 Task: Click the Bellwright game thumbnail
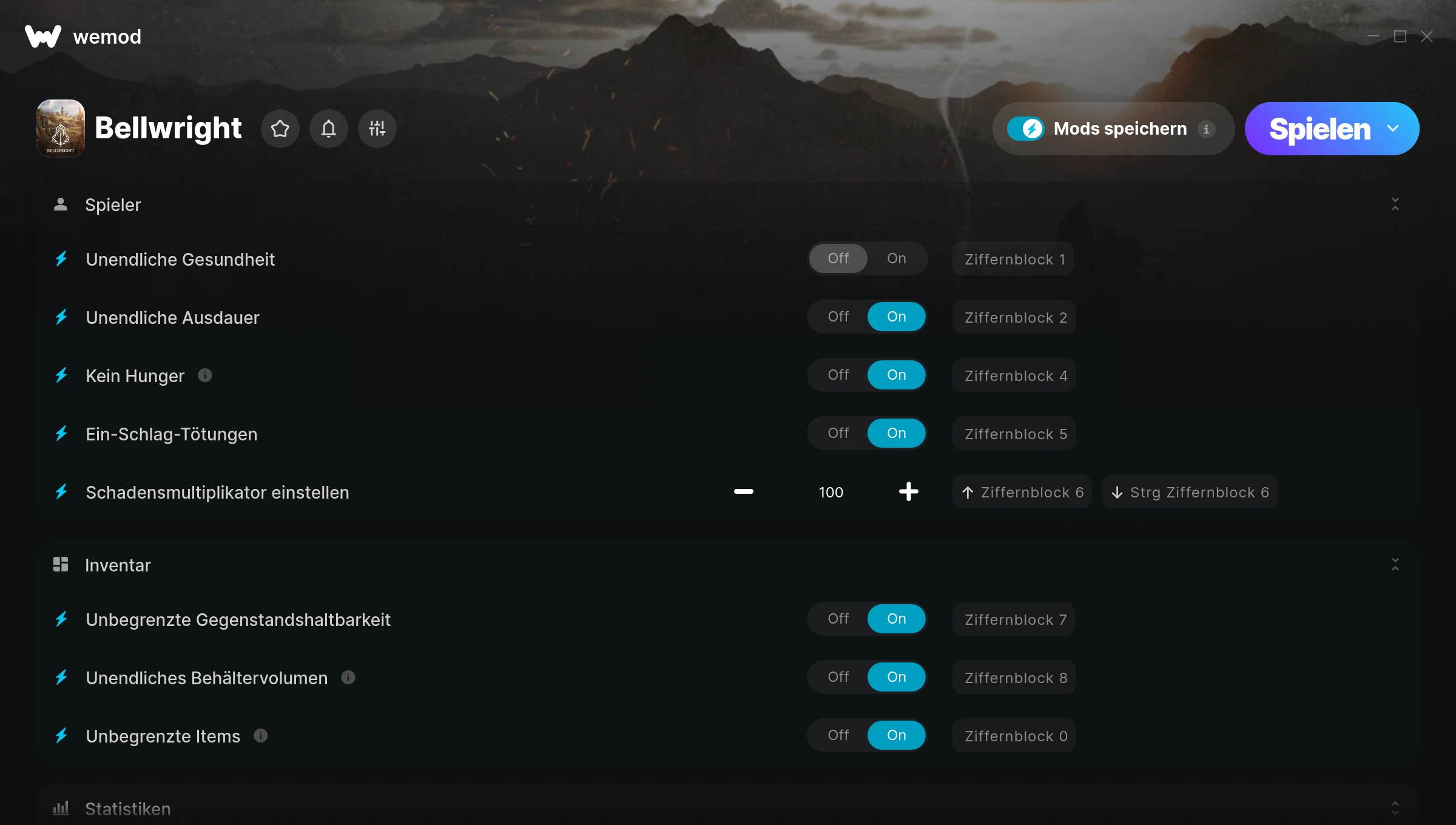click(x=61, y=129)
